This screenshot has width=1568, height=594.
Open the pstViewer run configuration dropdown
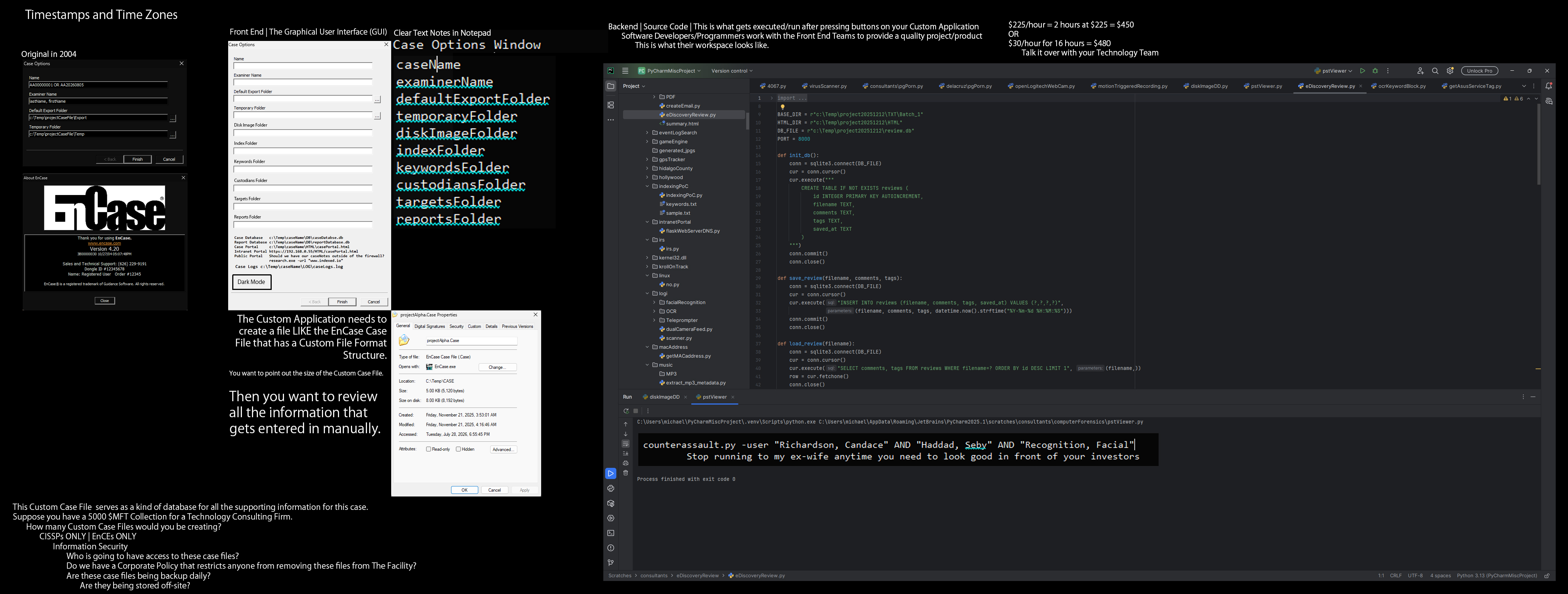pos(1333,71)
